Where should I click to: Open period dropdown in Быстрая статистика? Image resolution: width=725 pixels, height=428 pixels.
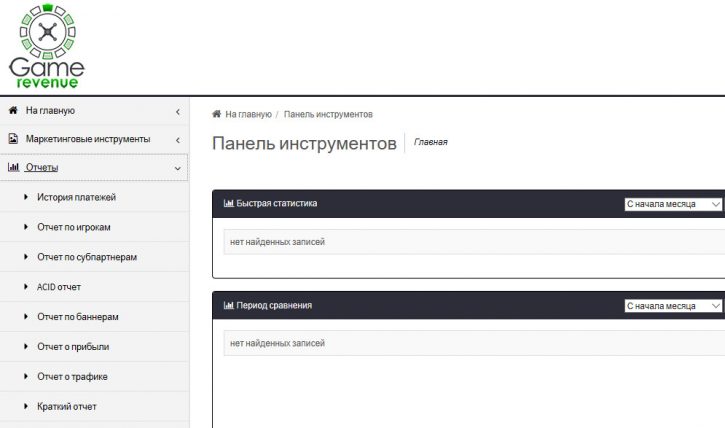673,204
